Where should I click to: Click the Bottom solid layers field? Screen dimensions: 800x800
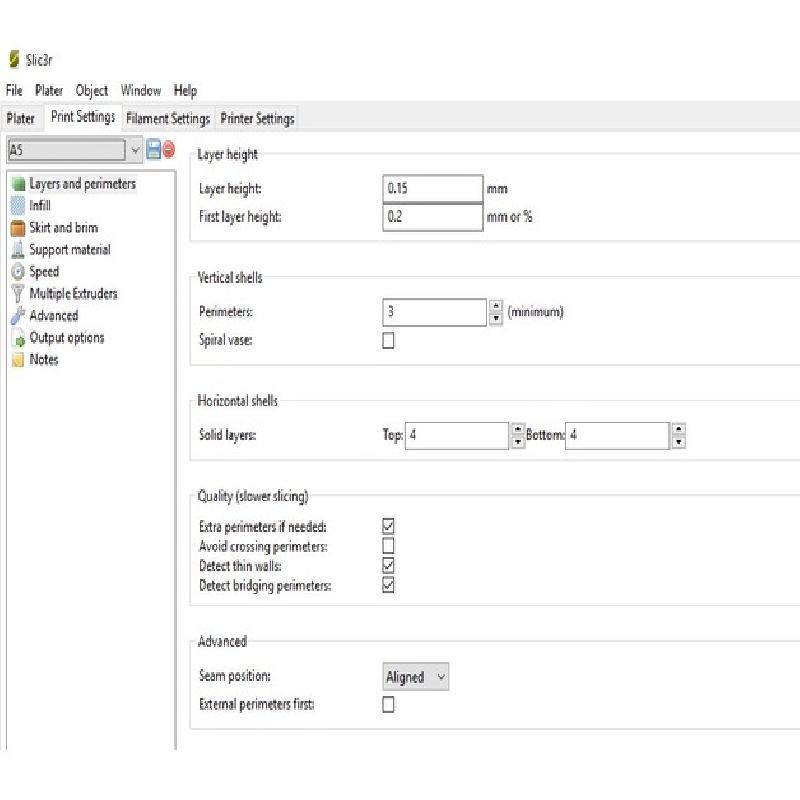pyautogui.click(x=617, y=435)
